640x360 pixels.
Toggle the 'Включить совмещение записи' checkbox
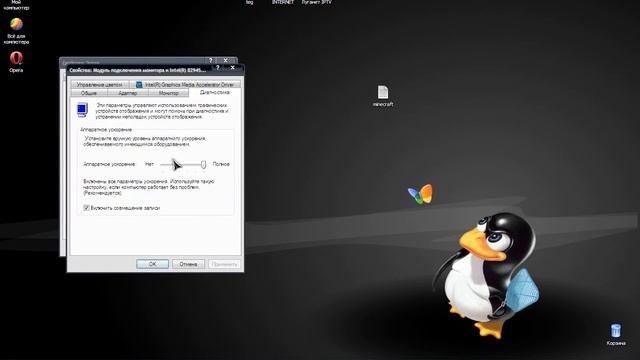coord(87,208)
